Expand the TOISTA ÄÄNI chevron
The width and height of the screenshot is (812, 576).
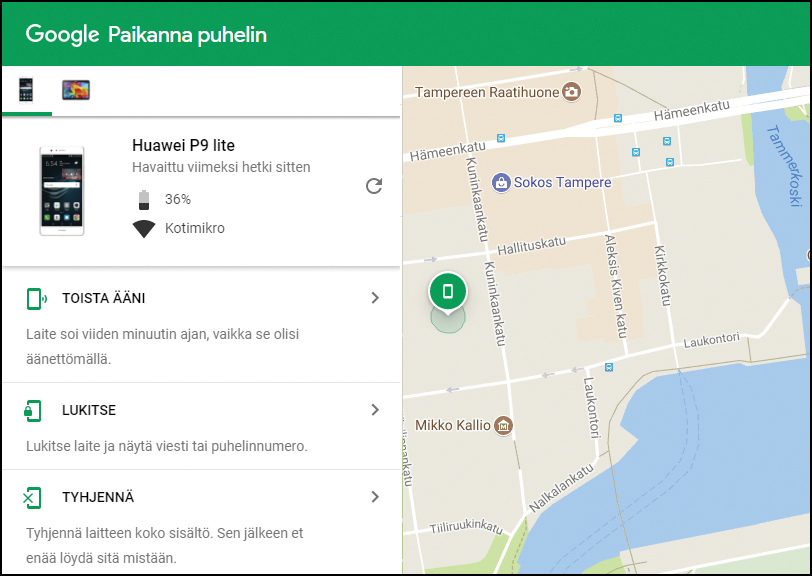pos(375,297)
